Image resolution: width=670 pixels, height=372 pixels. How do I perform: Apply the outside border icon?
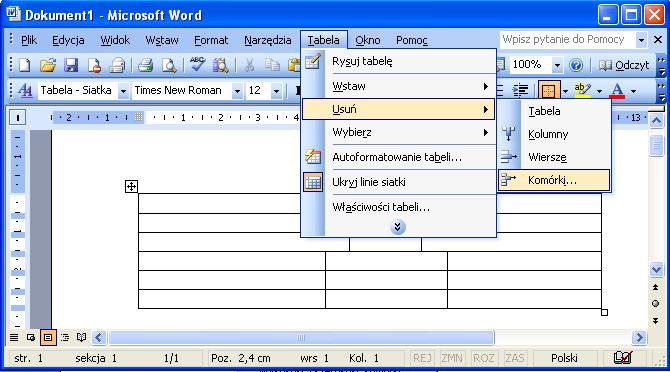(549, 91)
